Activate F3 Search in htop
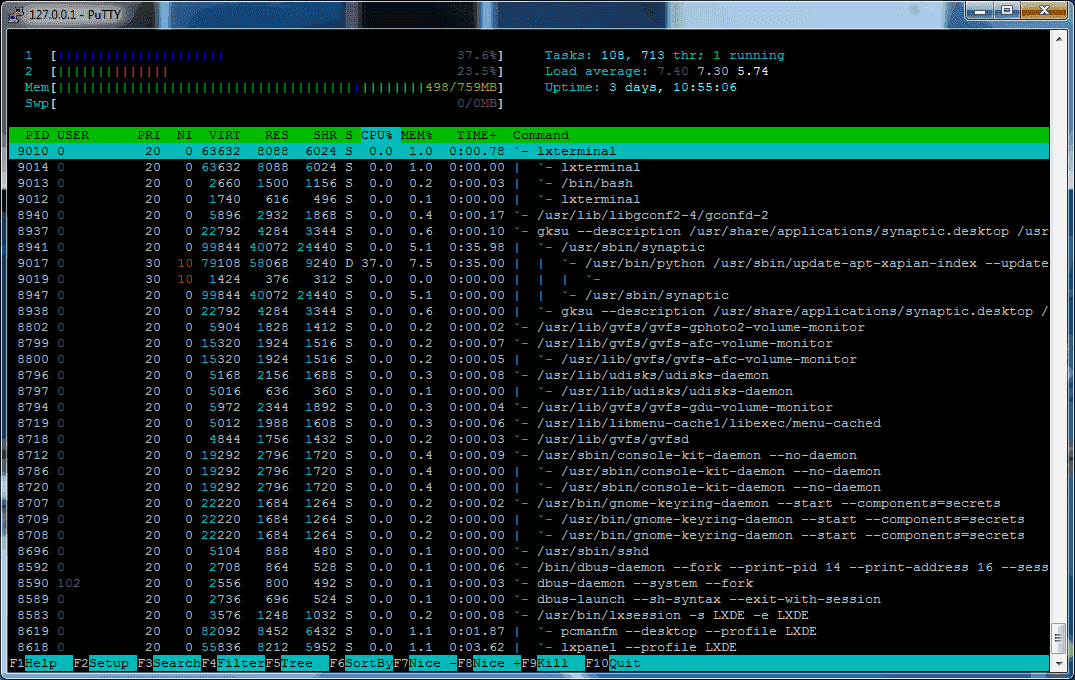The image size is (1075, 680). pyautogui.click(x=169, y=663)
